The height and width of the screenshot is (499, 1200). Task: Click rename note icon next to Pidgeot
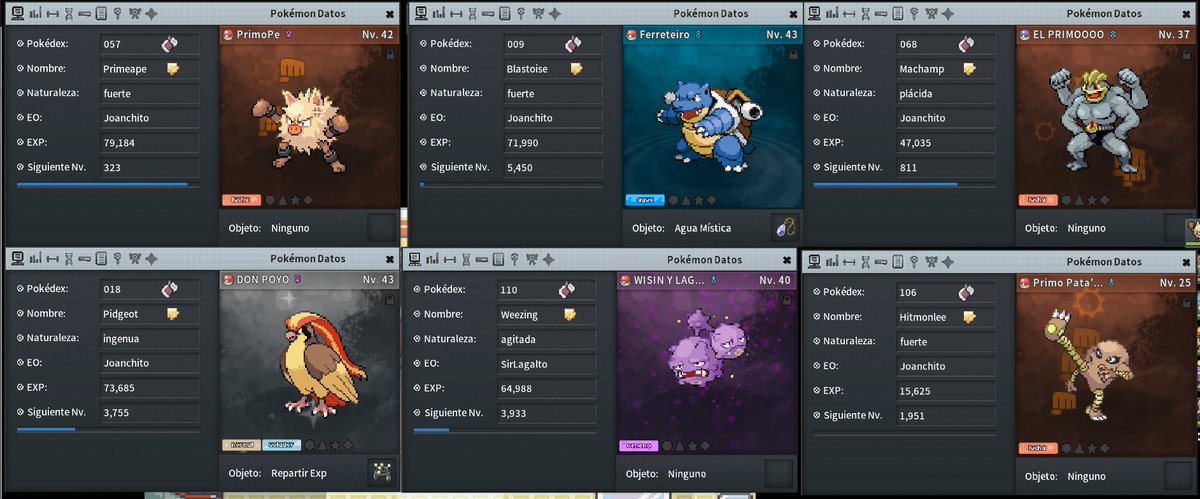point(173,314)
